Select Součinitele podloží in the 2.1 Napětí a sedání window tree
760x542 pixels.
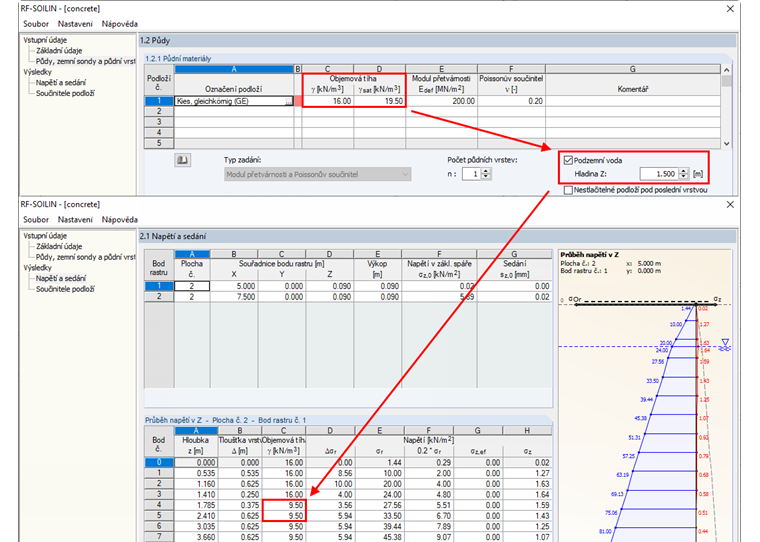point(65,288)
